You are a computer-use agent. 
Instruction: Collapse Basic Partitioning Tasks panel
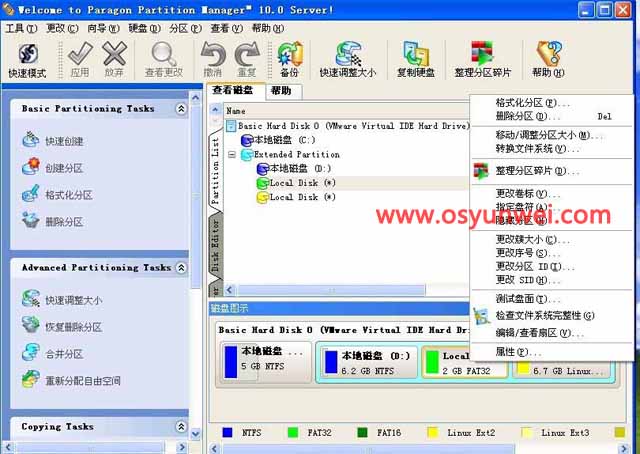pyautogui.click(x=181, y=109)
